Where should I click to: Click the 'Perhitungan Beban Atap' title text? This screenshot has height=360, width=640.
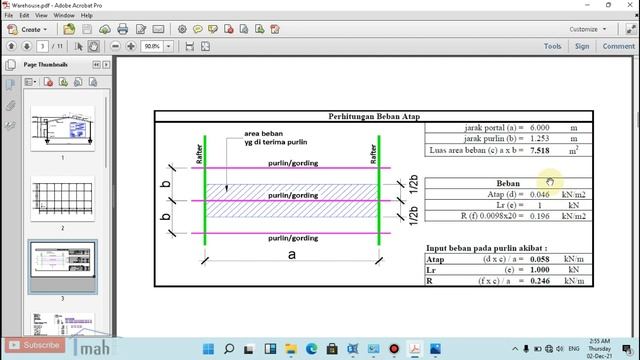click(x=374, y=116)
